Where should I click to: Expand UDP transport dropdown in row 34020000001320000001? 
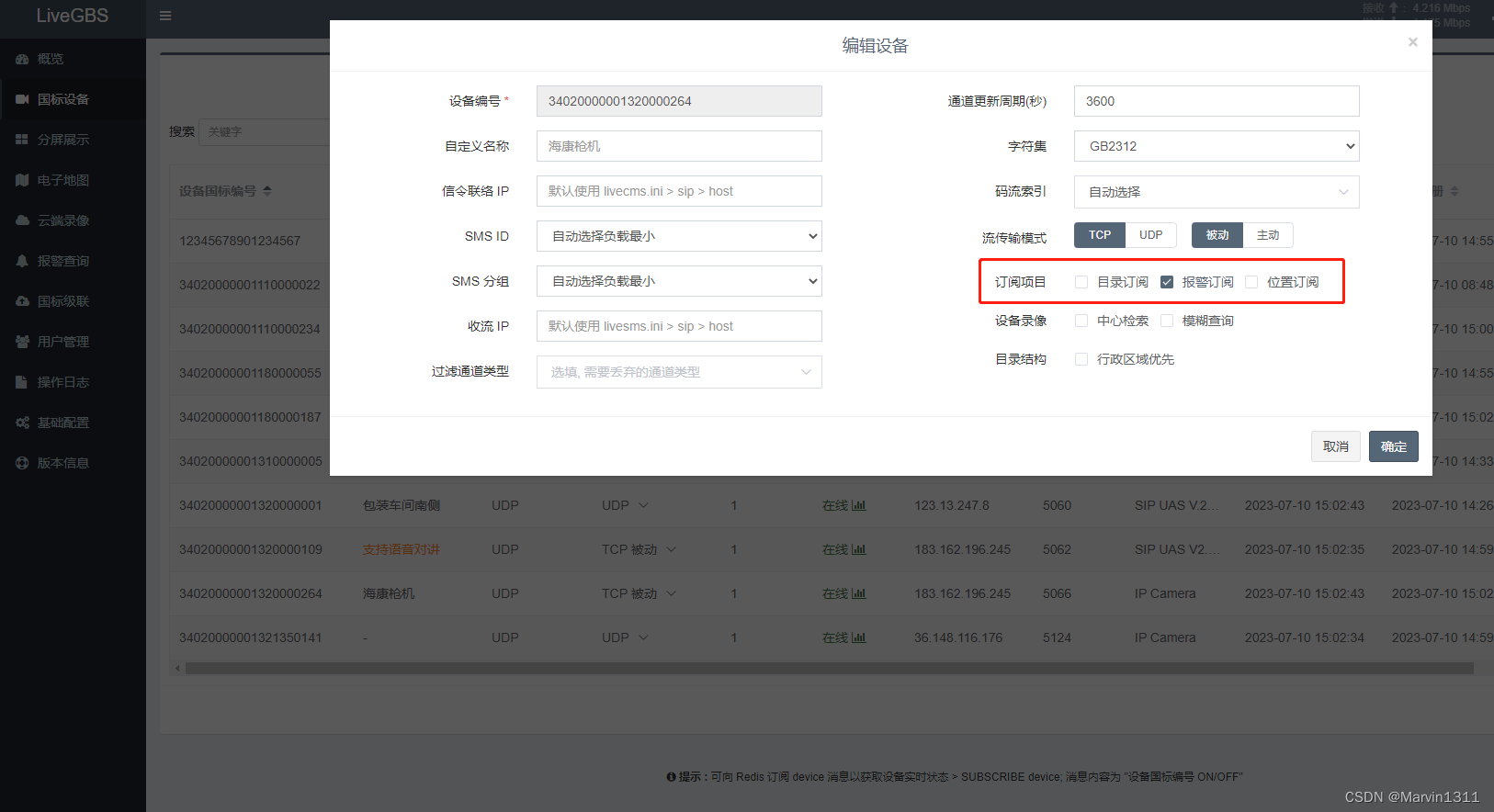coord(643,505)
